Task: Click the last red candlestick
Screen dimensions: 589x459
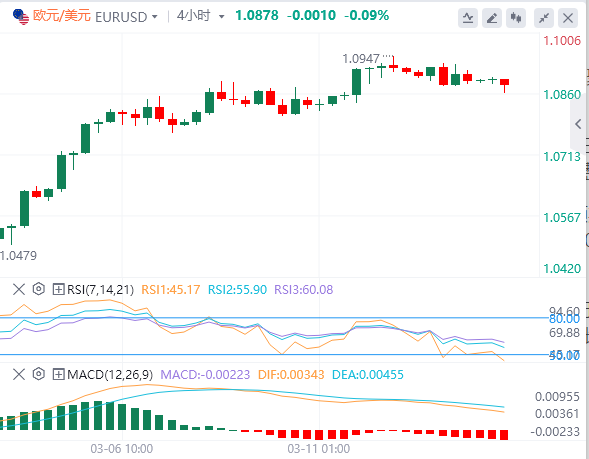Action: 504,85
